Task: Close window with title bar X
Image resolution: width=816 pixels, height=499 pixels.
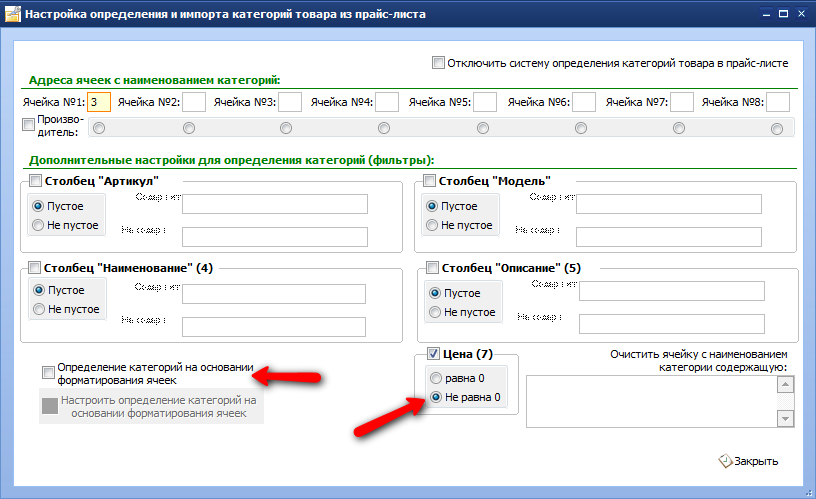Action: [801, 14]
